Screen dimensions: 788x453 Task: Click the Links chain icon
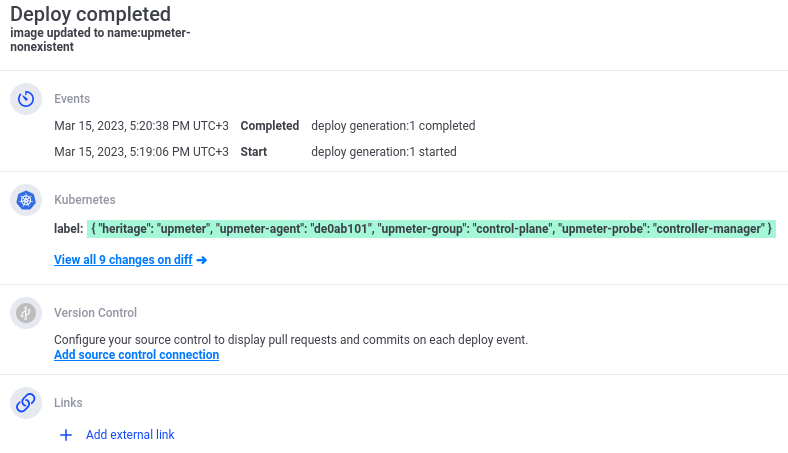tap(26, 403)
